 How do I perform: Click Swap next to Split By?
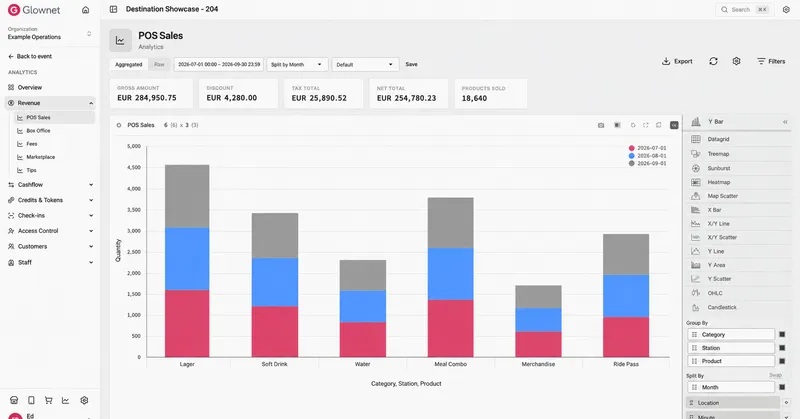(775, 376)
